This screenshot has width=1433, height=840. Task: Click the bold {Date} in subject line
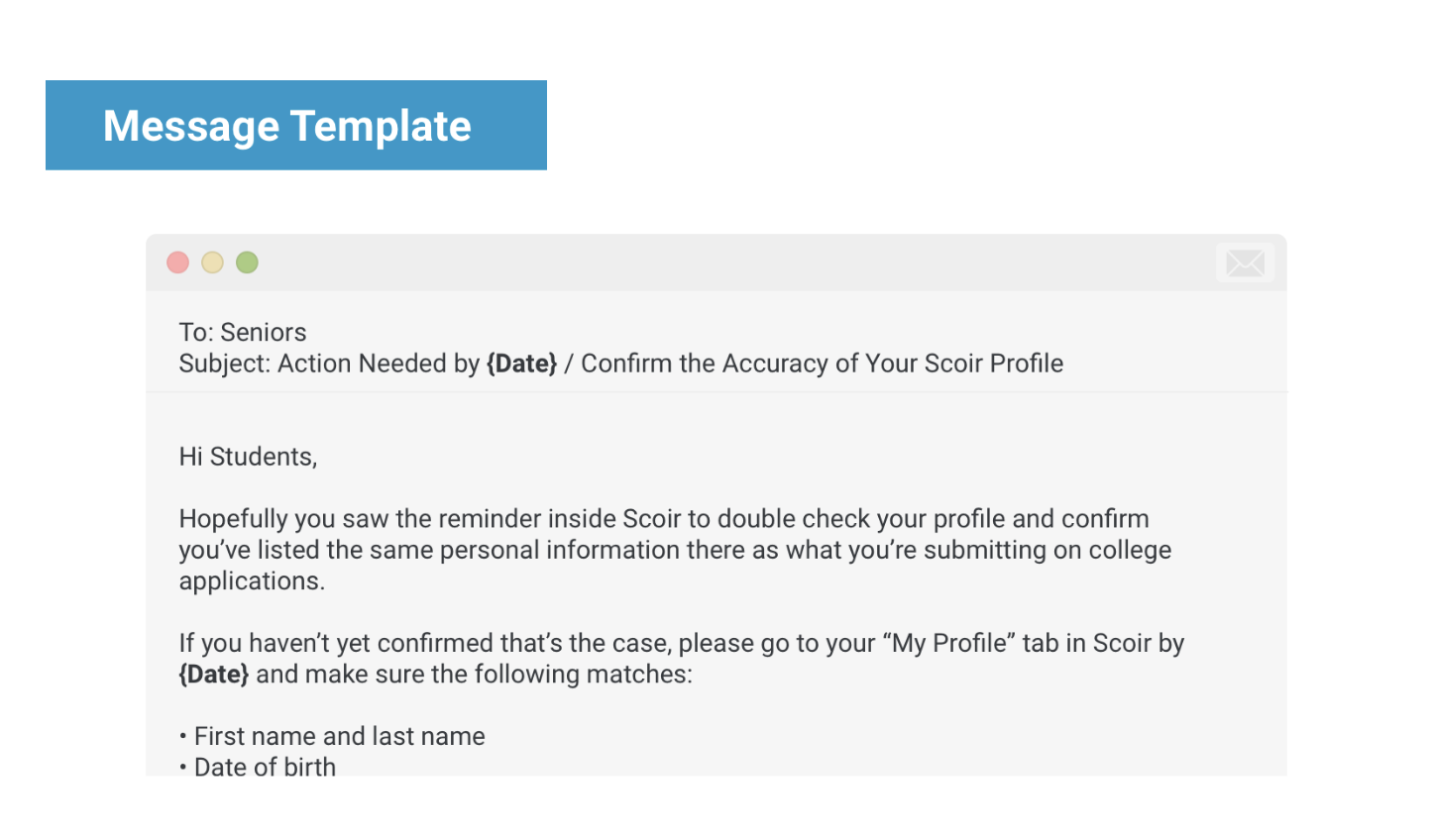pos(521,364)
